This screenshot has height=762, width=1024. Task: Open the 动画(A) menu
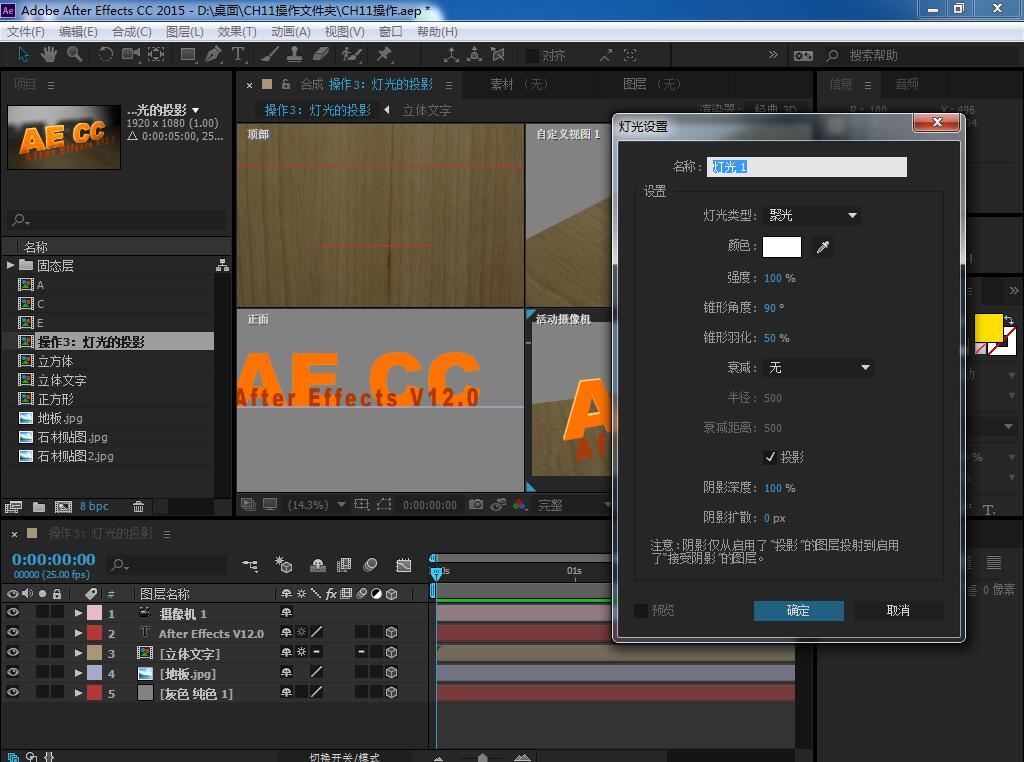pos(291,31)
